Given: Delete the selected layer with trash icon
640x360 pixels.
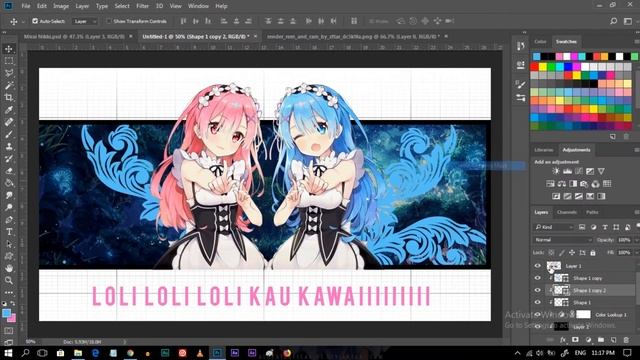Looking at the screenshot, I should pyautogui.click(x=626, y=340).
